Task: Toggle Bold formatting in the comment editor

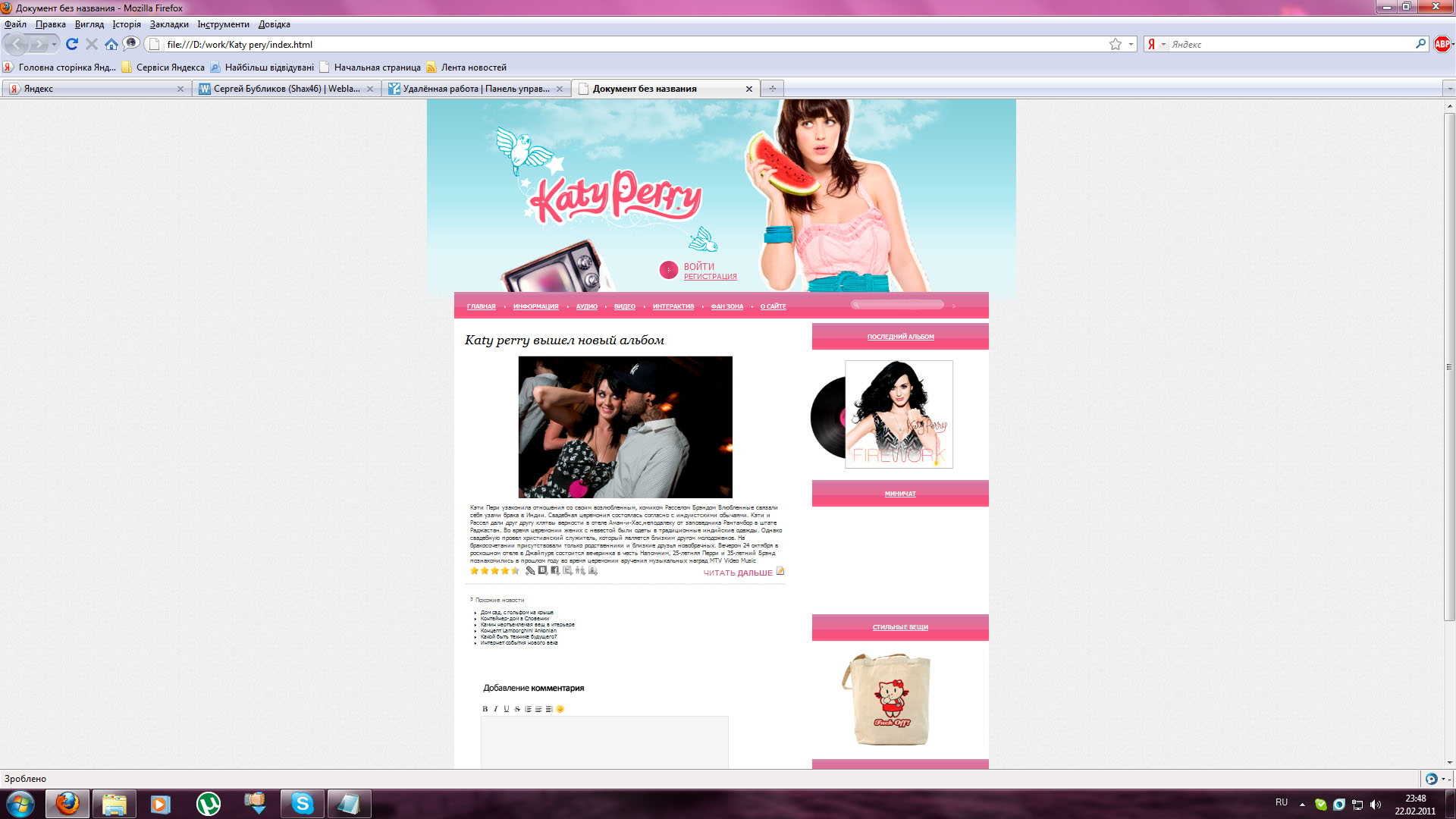Action: tap(485, 709)
